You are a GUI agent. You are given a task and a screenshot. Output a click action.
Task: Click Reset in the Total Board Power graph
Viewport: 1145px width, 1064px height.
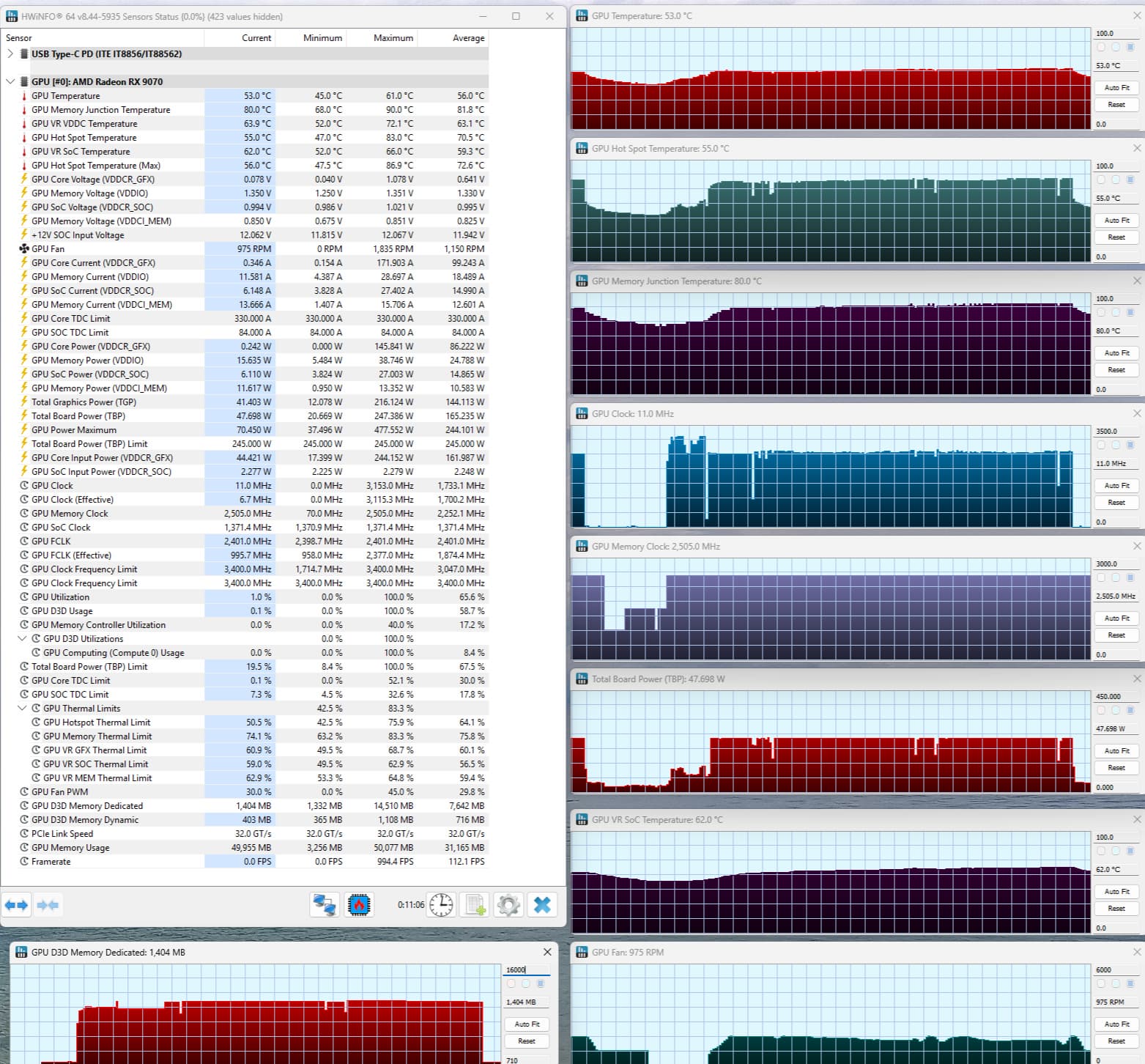(1116, 767)
